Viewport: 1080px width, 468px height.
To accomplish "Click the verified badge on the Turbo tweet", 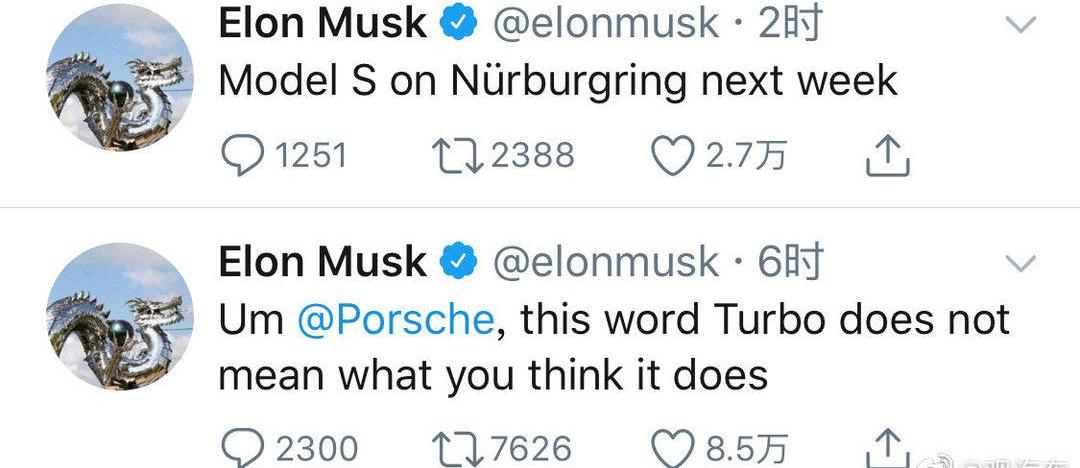I will [458, 263].
